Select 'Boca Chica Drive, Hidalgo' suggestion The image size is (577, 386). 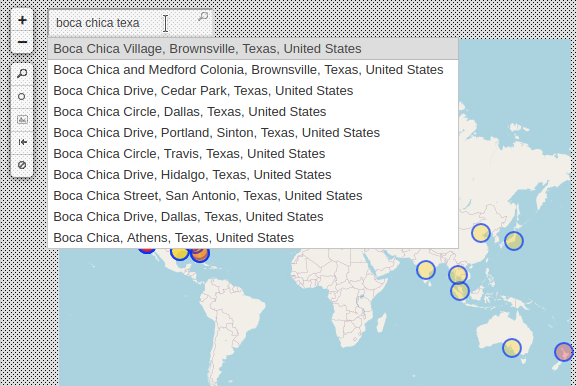pos(253,175)
